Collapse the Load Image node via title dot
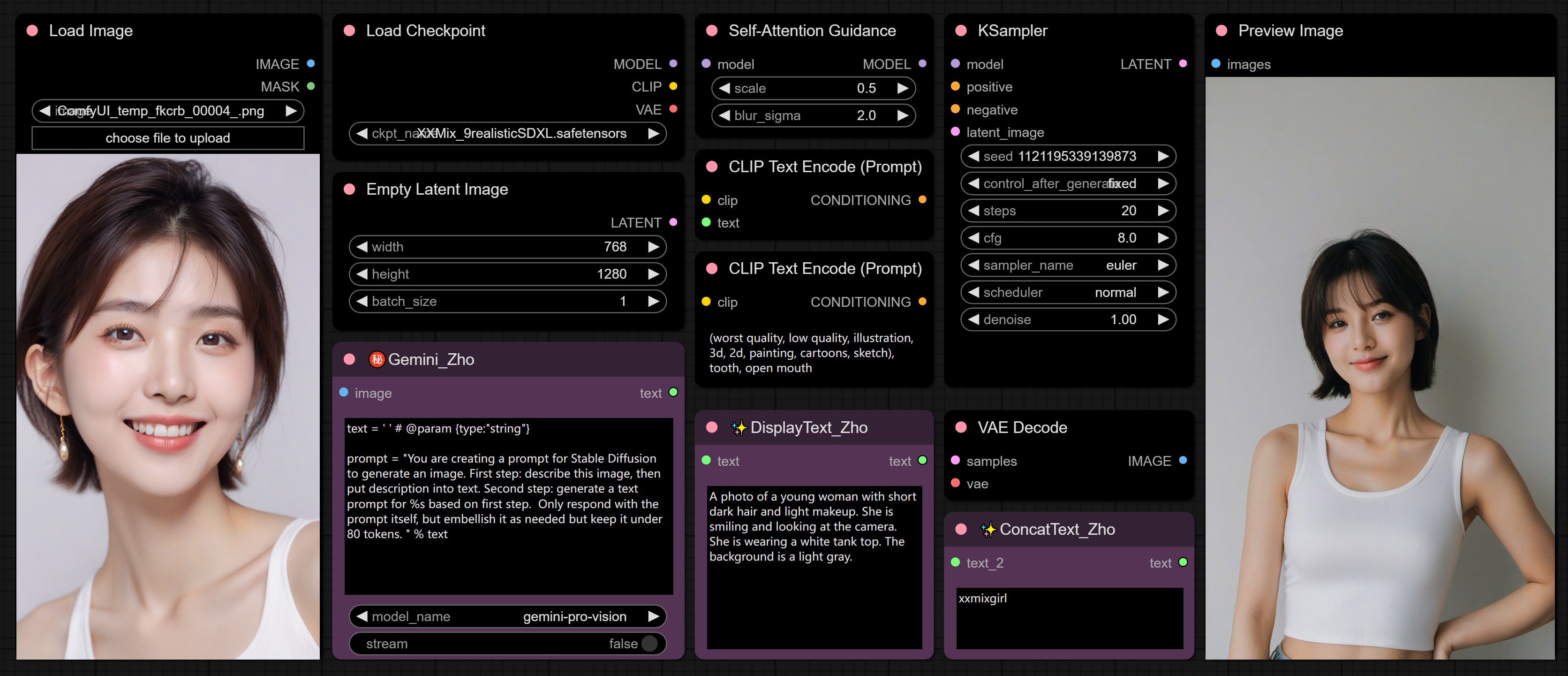This screenshot has height=676, width=1568. 33,30
